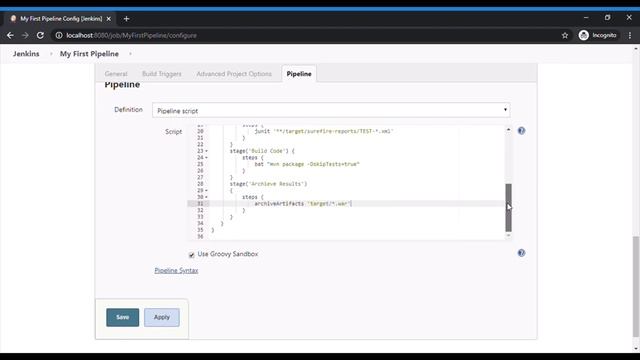Open the My First Pipeline breadcrumb link
The image size is (640, 360).
(x=89, y=54)
